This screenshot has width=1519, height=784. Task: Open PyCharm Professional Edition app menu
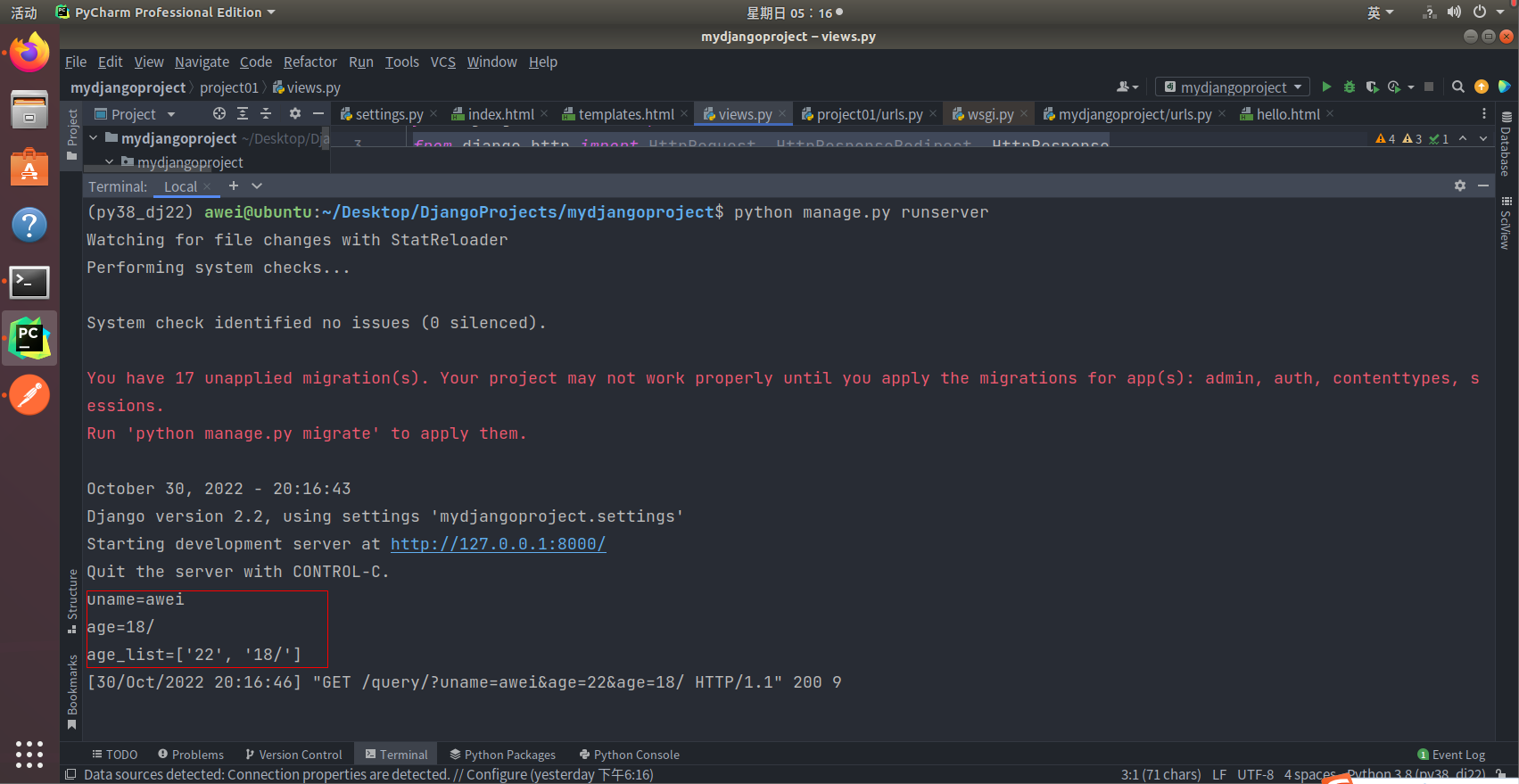[166, 12]
